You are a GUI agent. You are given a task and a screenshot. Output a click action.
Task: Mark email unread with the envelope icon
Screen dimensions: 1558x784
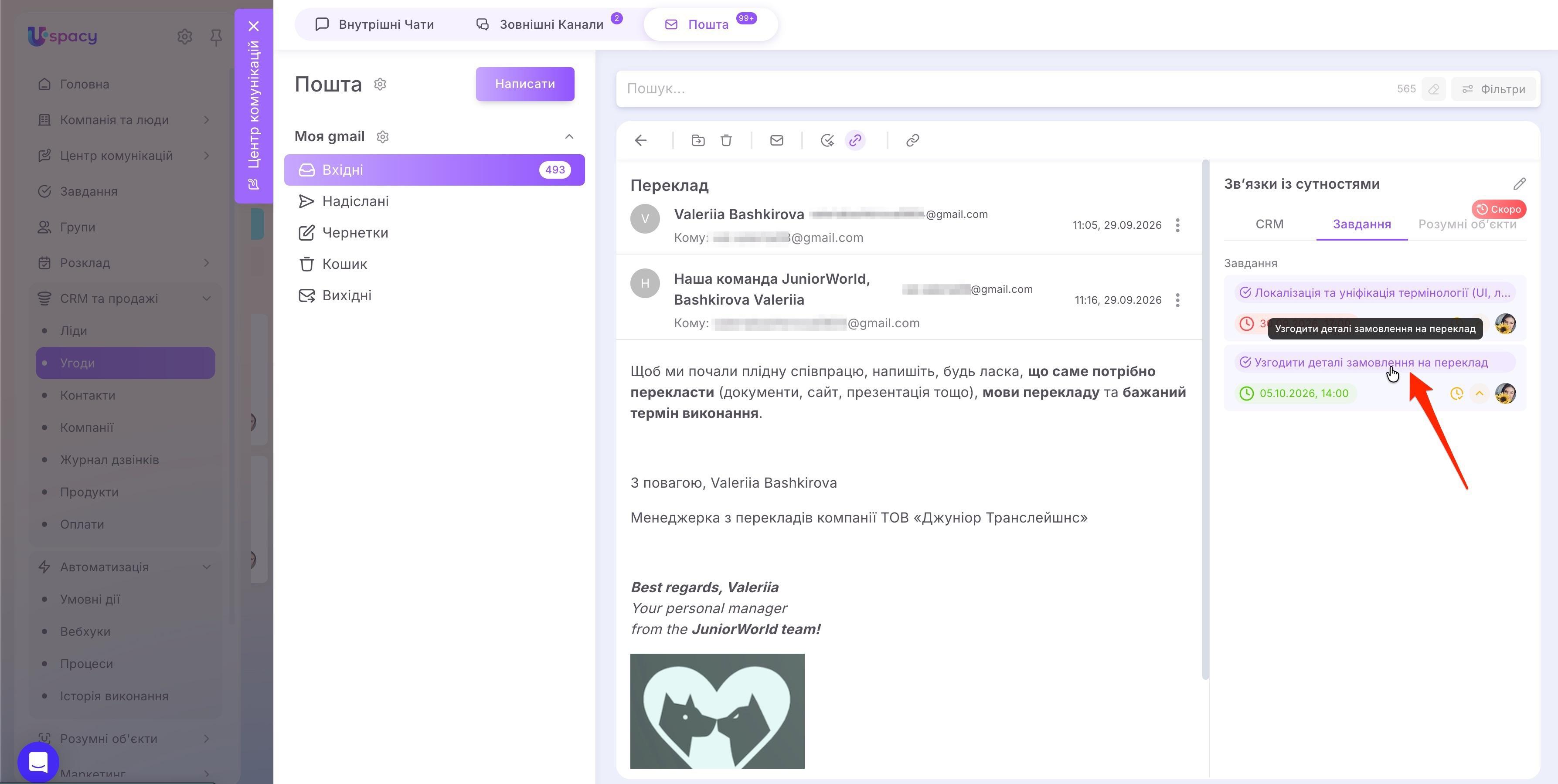coord(776,140)
